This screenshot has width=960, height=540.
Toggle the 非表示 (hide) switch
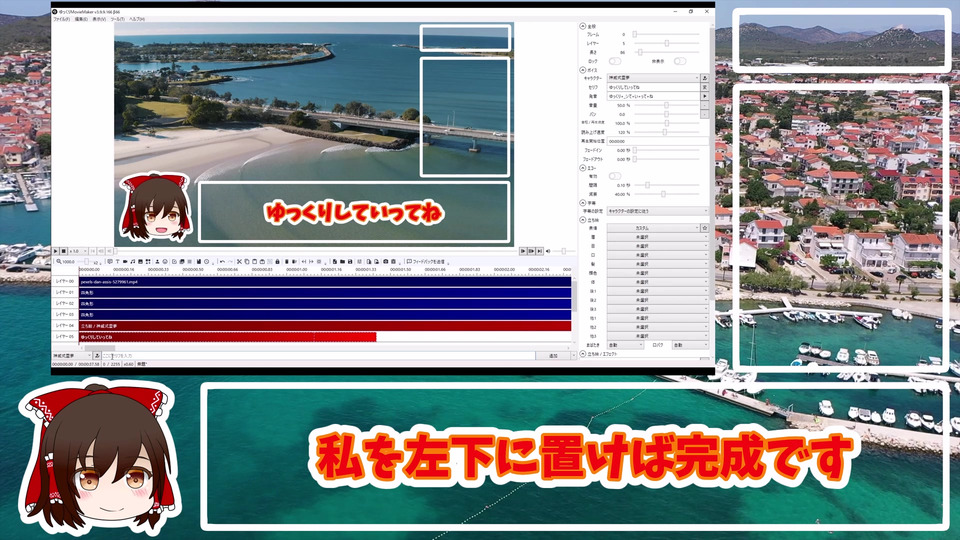coord(680,61)
